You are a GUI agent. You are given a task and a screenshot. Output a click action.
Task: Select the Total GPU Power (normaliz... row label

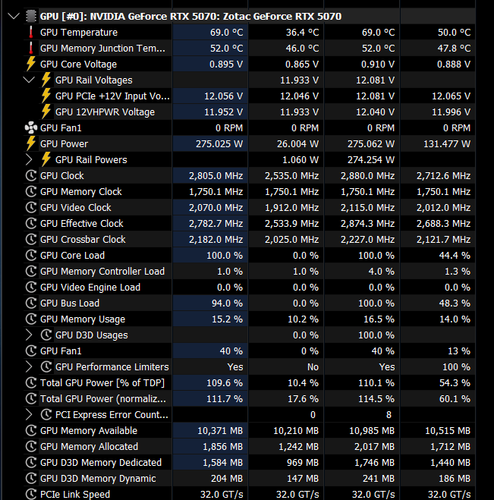pos(103,399)
